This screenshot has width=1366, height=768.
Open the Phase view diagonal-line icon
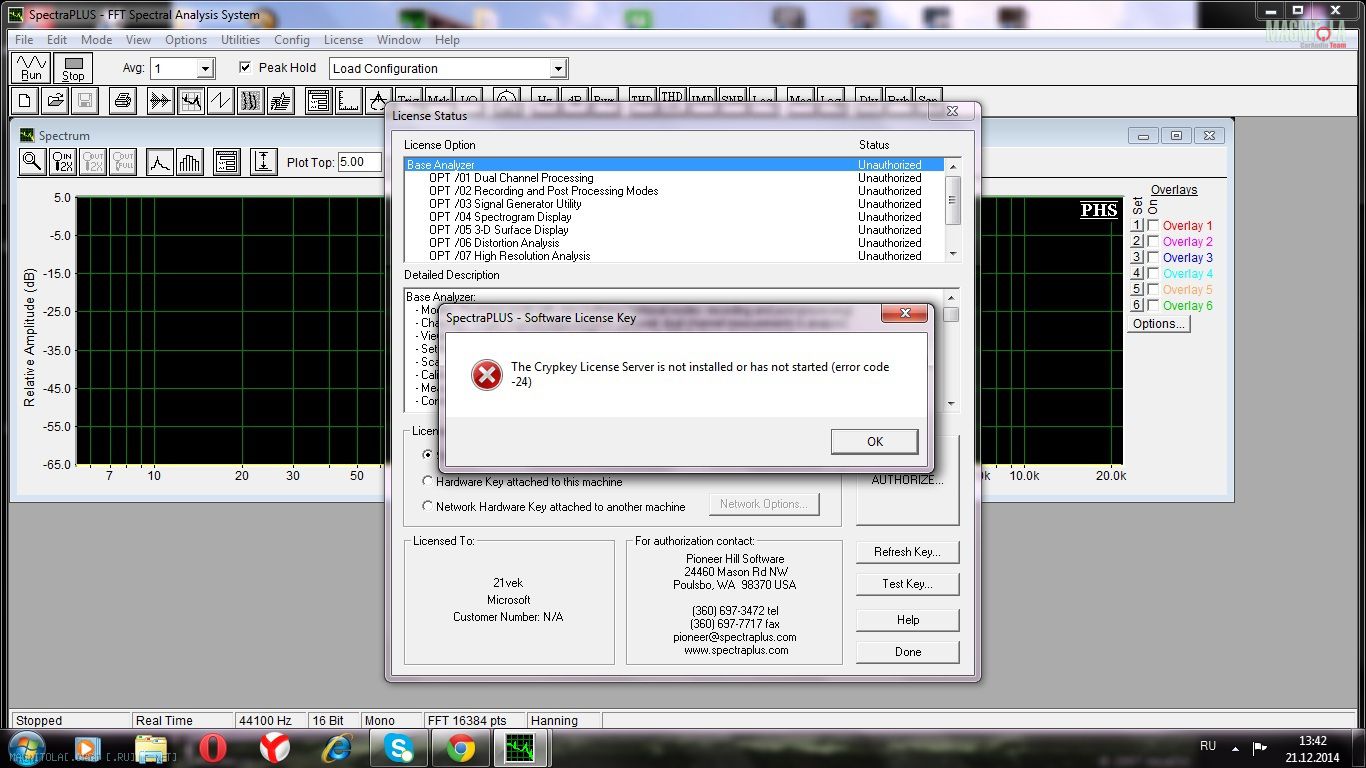click(220, 100)
